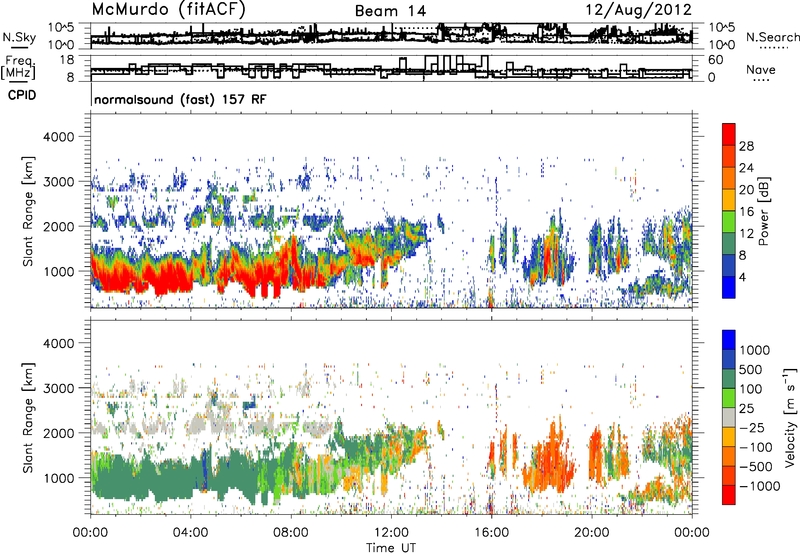Pick the light green 12–16 dB power swatch

point(729,221)
